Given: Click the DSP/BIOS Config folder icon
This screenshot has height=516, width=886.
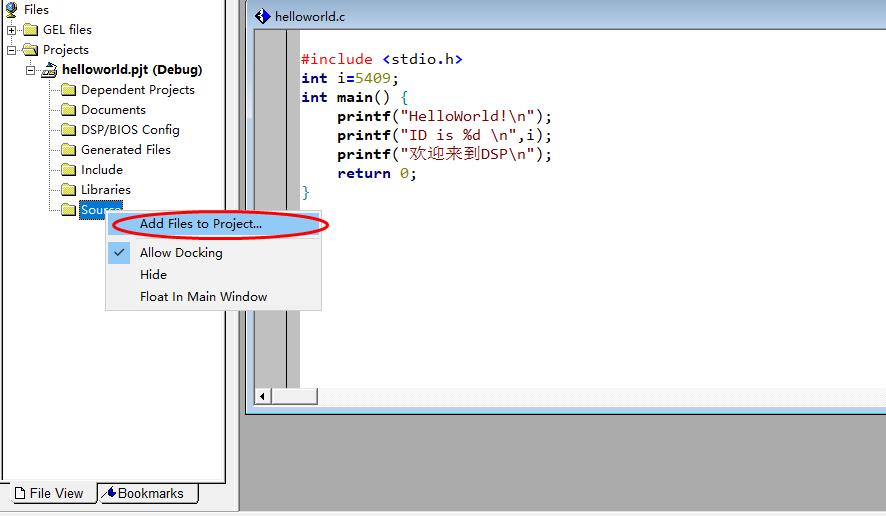Looking at the screenshot, I should pos(68,130).
